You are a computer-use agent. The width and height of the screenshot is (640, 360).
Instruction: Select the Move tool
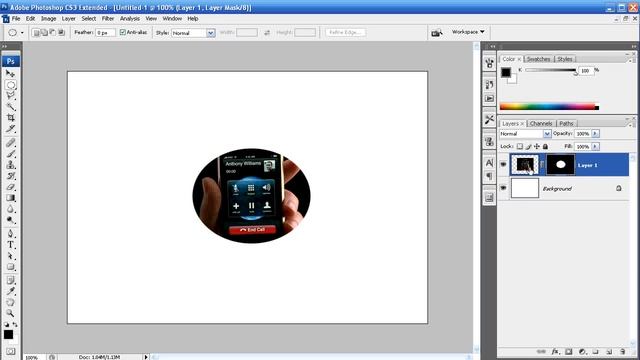(11, 73)
